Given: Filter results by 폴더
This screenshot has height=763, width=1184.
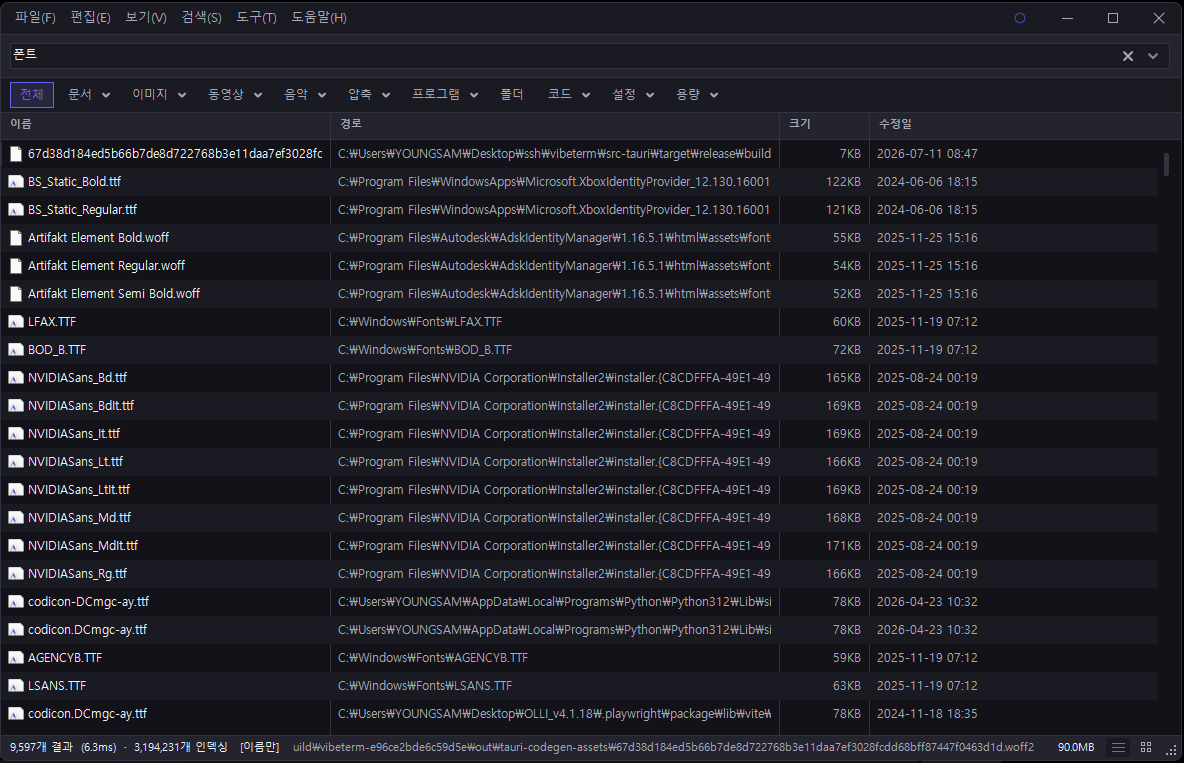Looking at the screenshot, I should pyautogui.click(x=511, y=94).
